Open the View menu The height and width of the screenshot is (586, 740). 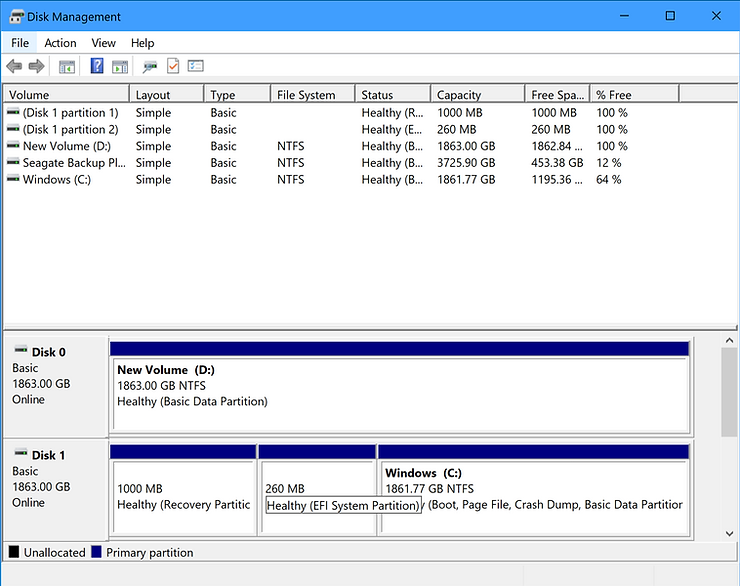(x=104, y=43)
